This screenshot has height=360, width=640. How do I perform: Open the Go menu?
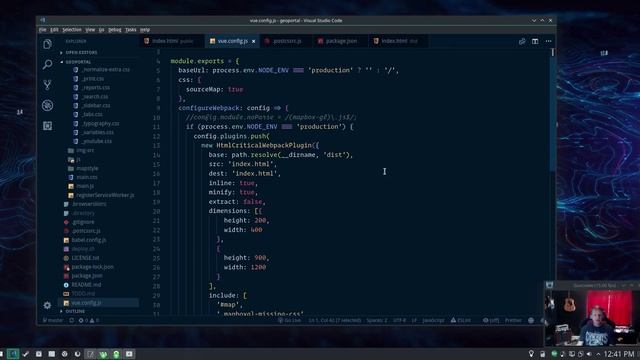pyautogui.click(x=102, y=30)
